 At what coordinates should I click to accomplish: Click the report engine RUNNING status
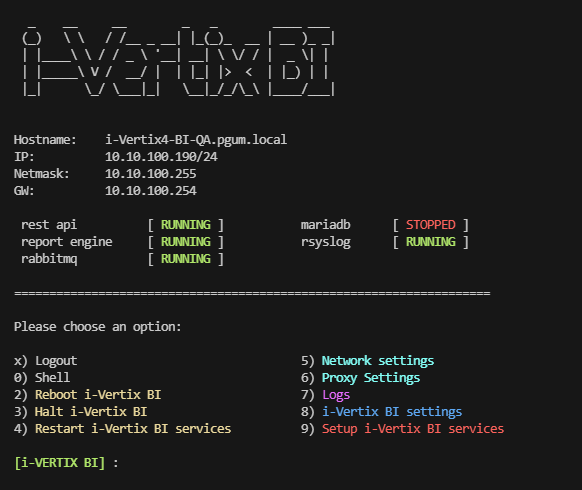pos(186,242)
